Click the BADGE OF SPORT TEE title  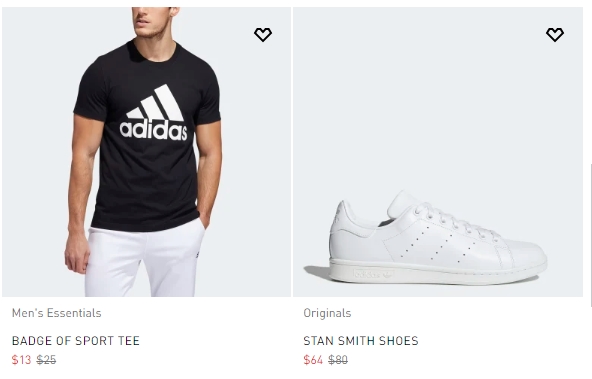coord(76,341)
